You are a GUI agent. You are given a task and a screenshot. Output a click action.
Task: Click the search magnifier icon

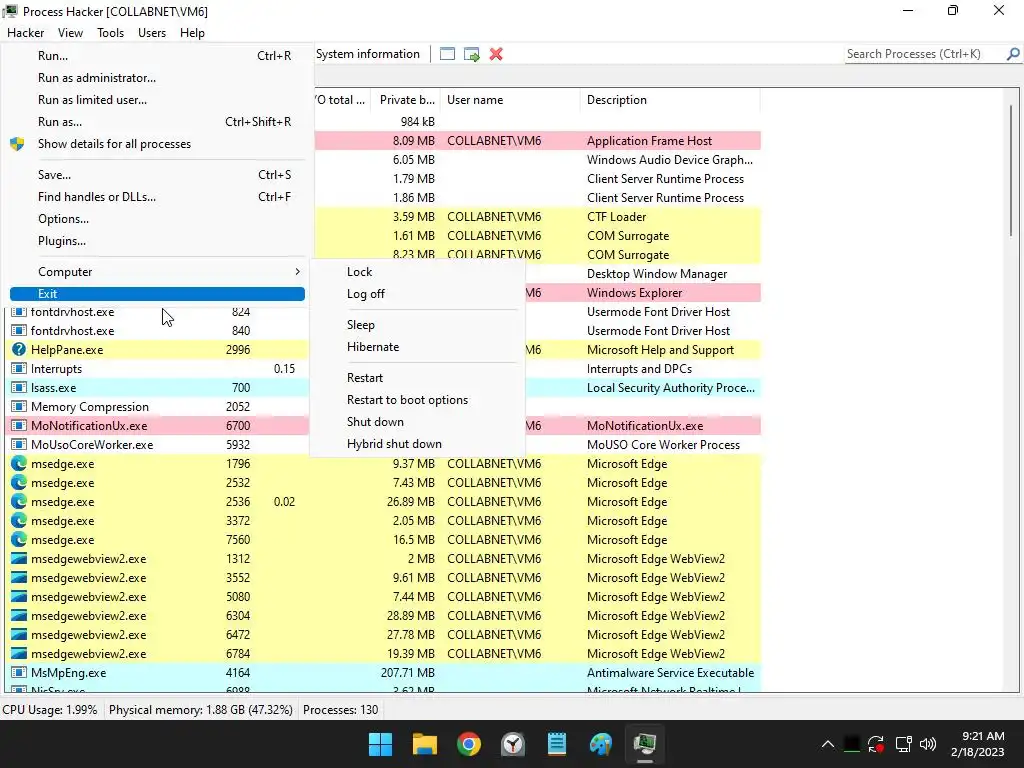pos(1013,54)
